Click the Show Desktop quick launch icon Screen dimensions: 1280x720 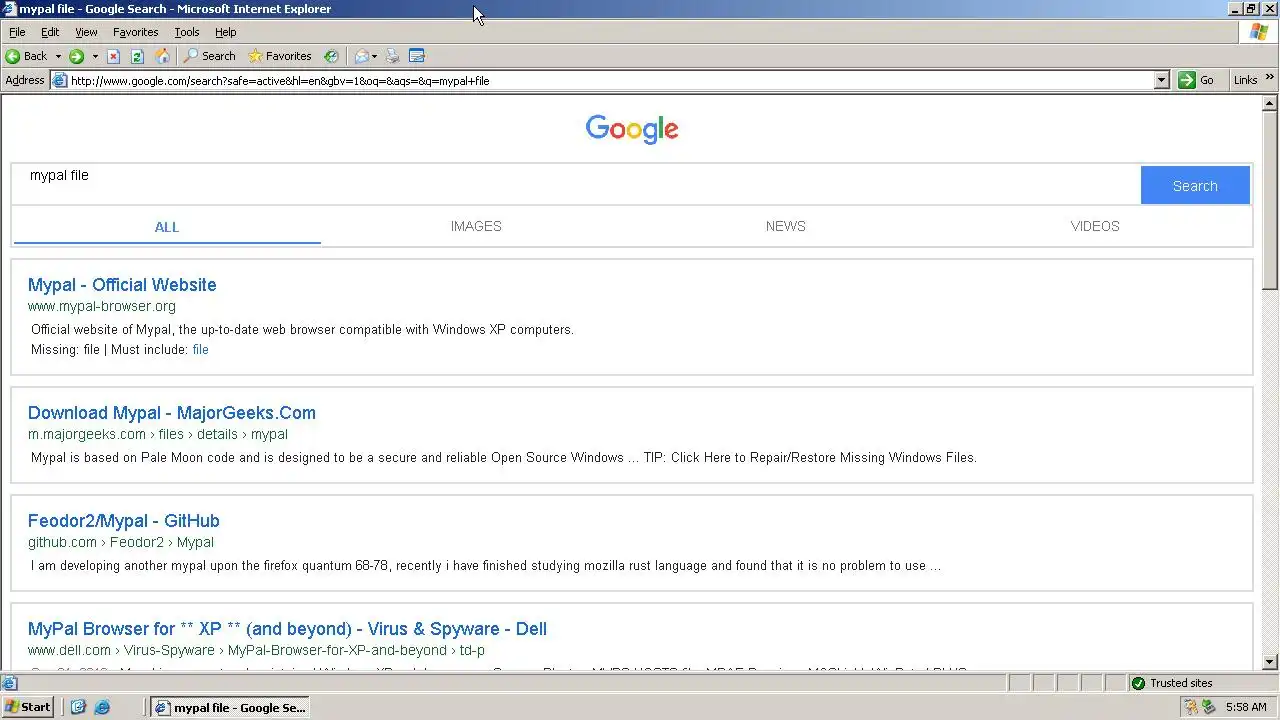pos(79,707)
